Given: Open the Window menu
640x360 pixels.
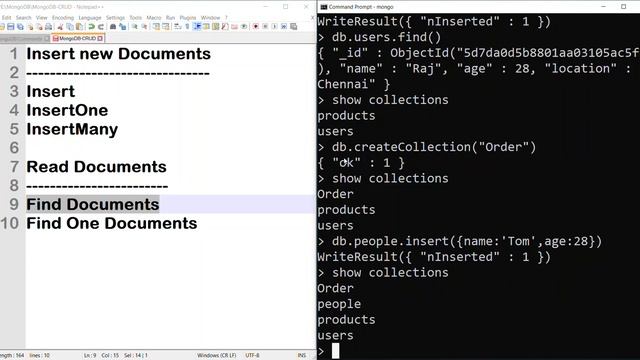Looking at the screenshot, I should (x=211, y=18).
